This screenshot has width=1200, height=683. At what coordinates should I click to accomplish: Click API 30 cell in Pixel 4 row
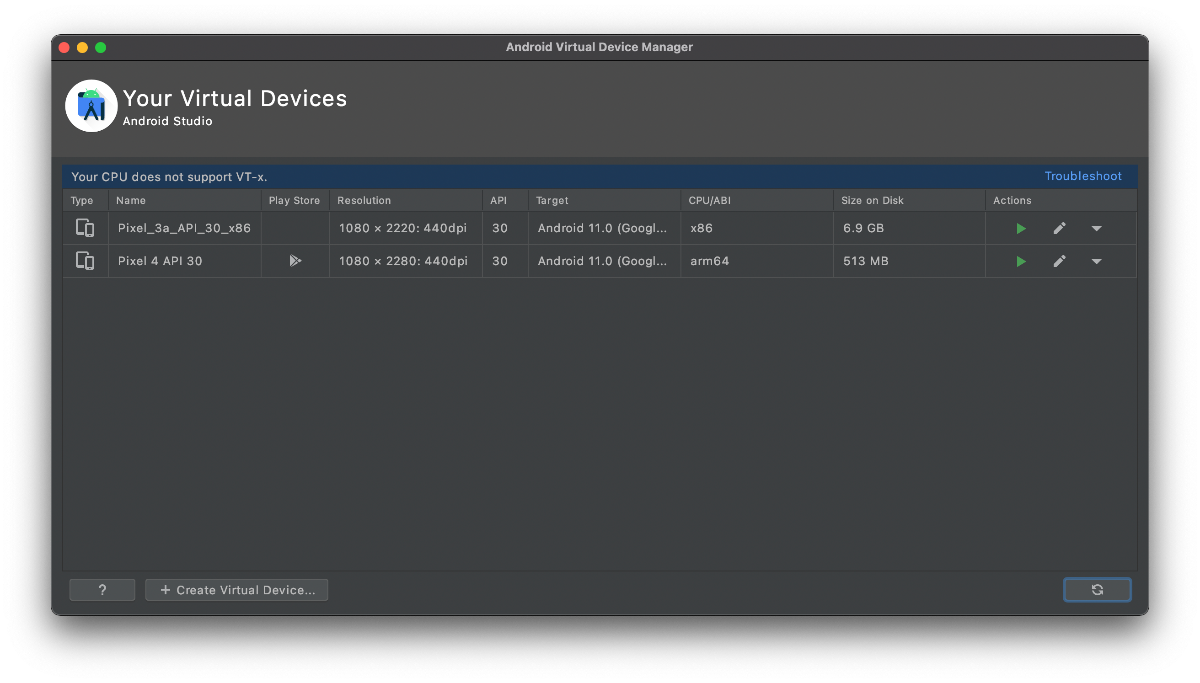505,261
